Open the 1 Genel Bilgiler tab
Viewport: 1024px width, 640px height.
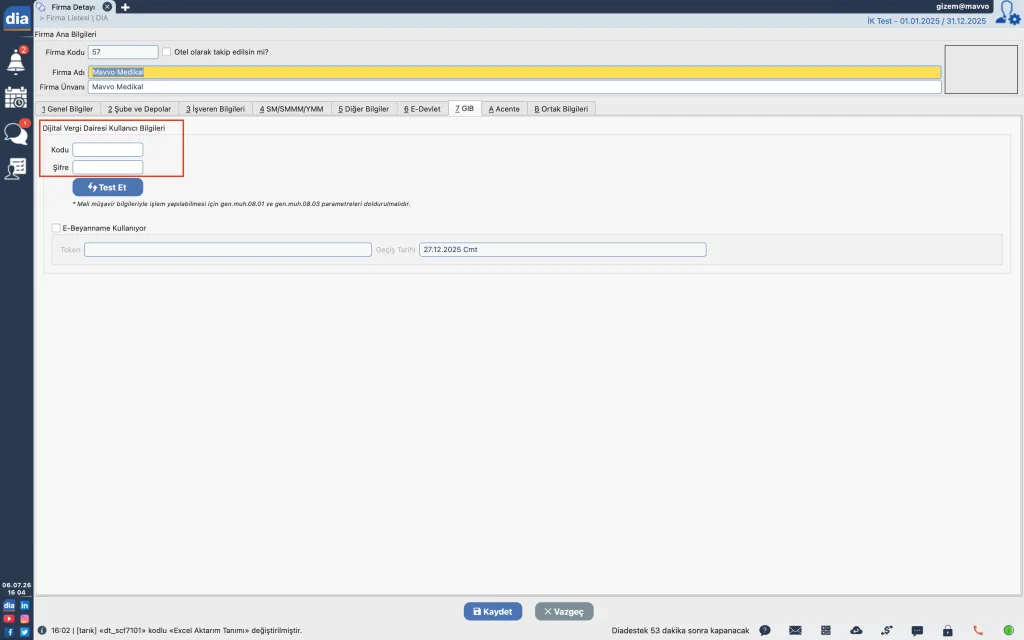pyautogui.click(x=67, y=109)
